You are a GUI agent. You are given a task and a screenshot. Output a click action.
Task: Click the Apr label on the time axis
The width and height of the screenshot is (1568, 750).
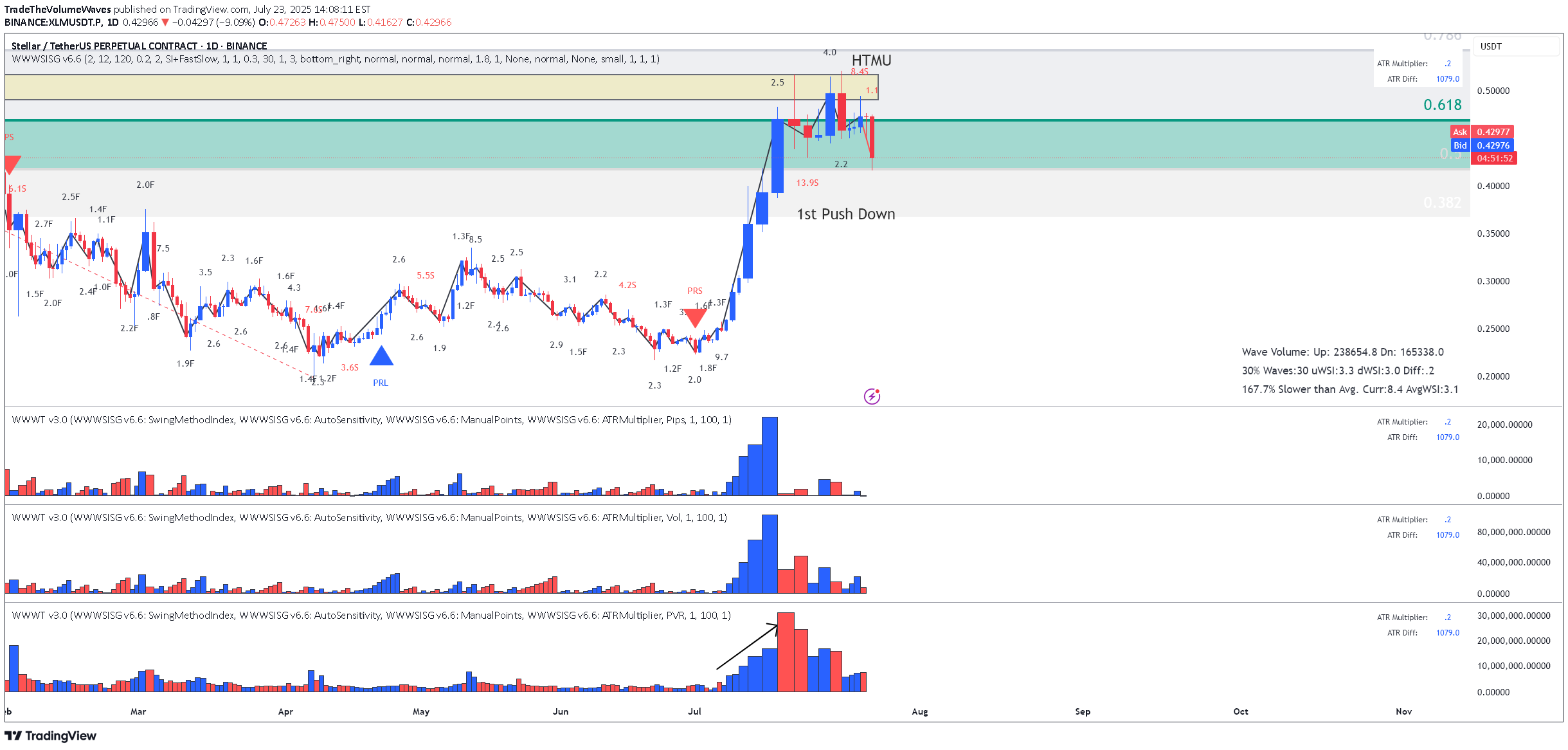(285, 711)
